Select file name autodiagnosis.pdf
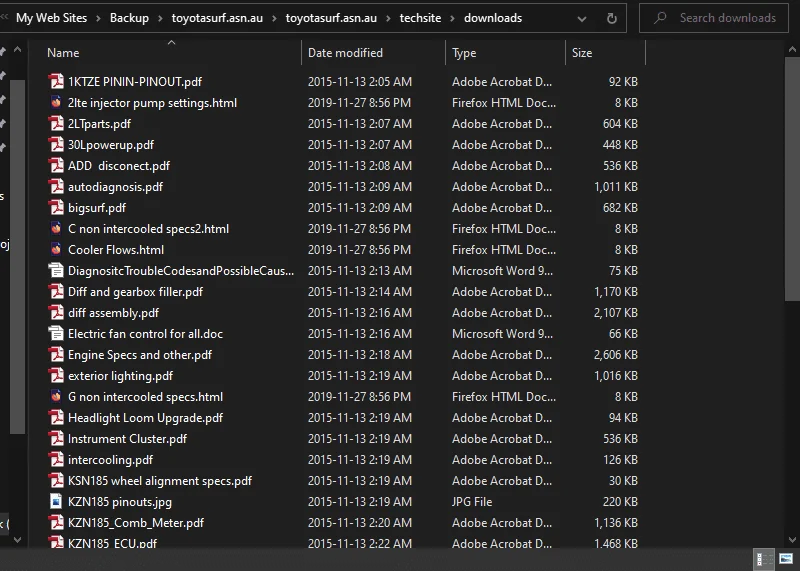 [x=115, y=187]
